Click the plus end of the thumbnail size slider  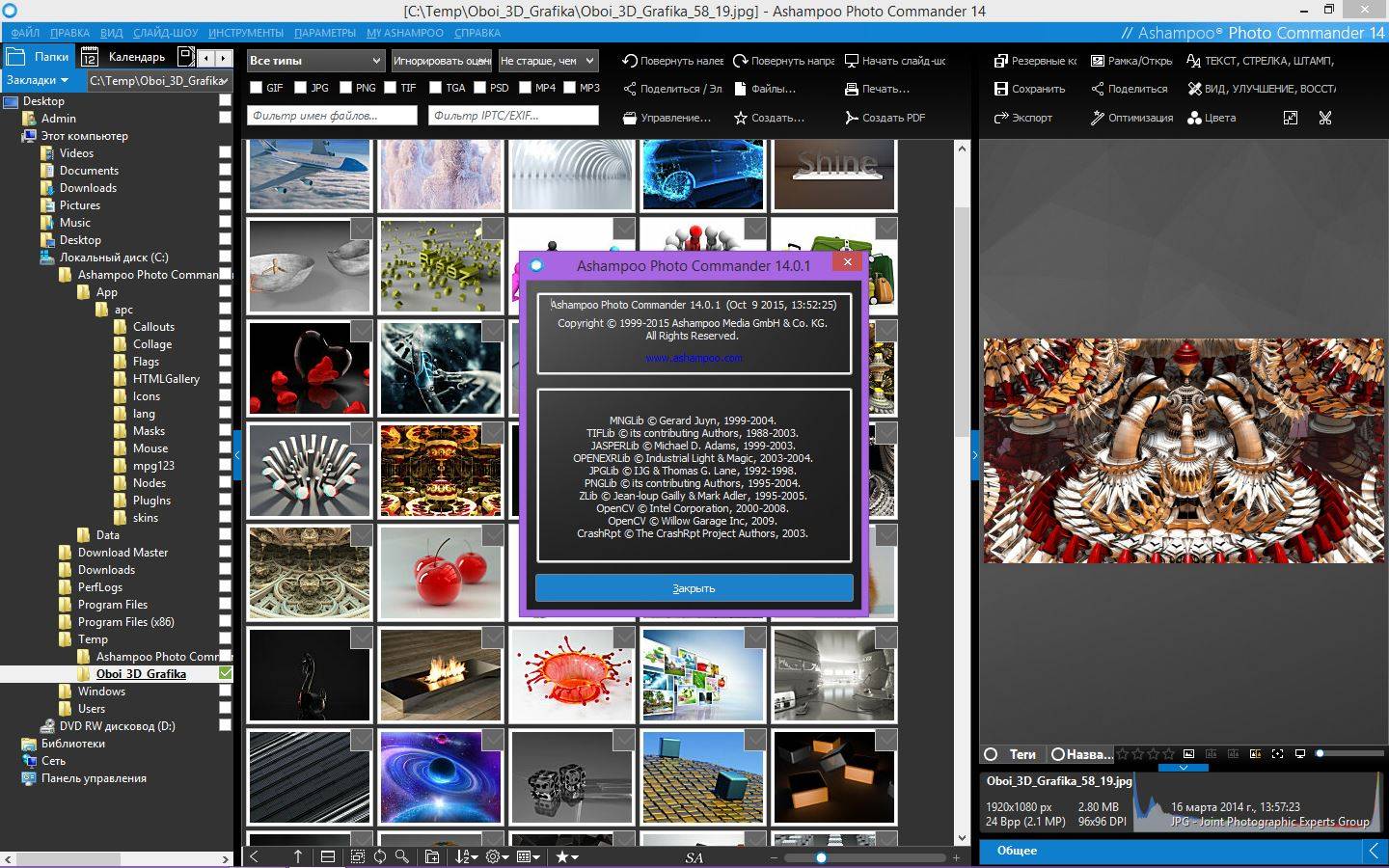pos(957,857)
